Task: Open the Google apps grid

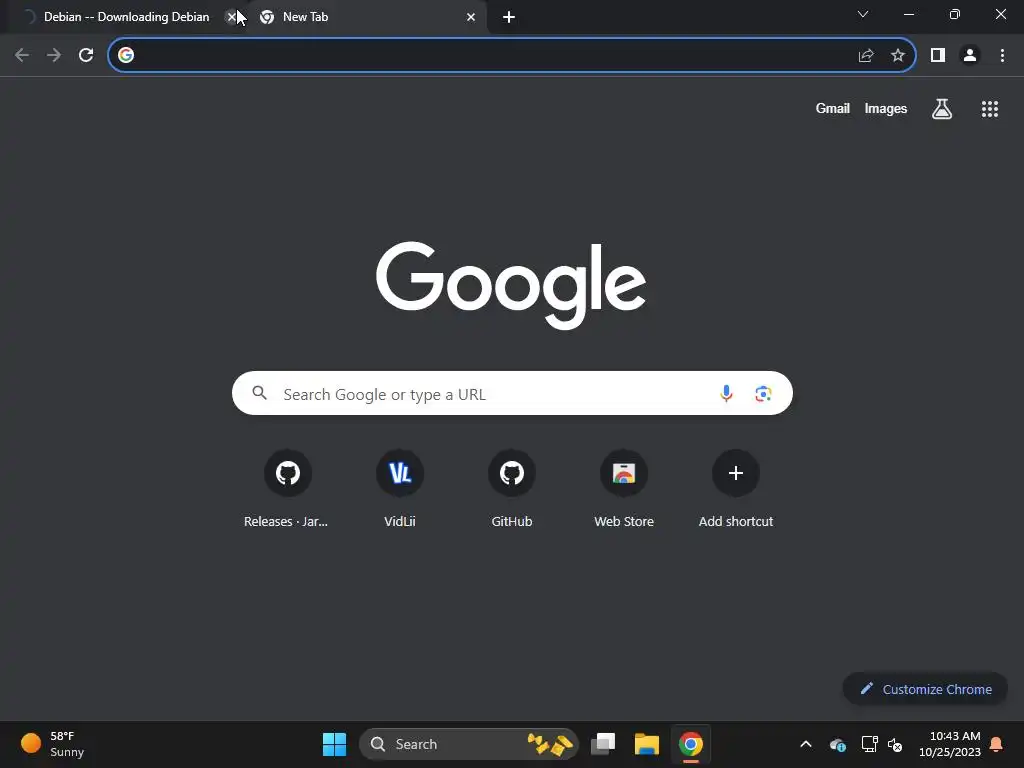Action: click(990, 109)
